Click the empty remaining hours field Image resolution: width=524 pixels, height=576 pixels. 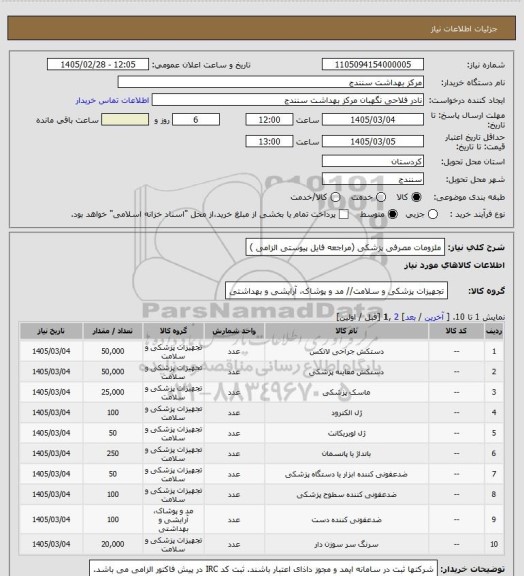pyautogui.click(x=125, y=120)
